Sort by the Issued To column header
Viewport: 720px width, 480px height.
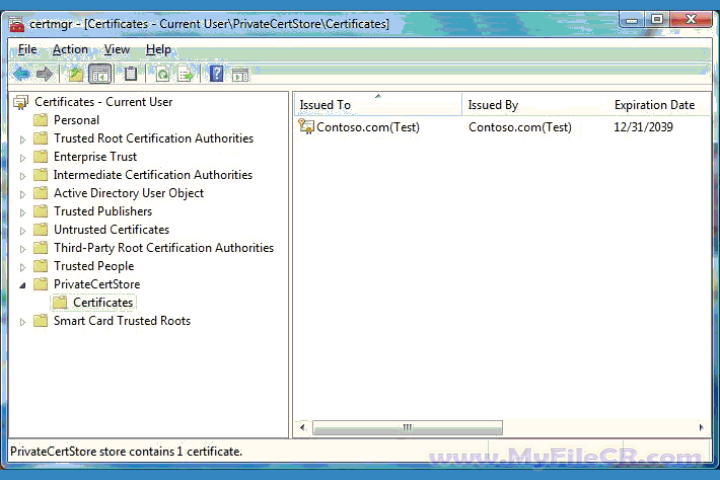click(377, 105)
